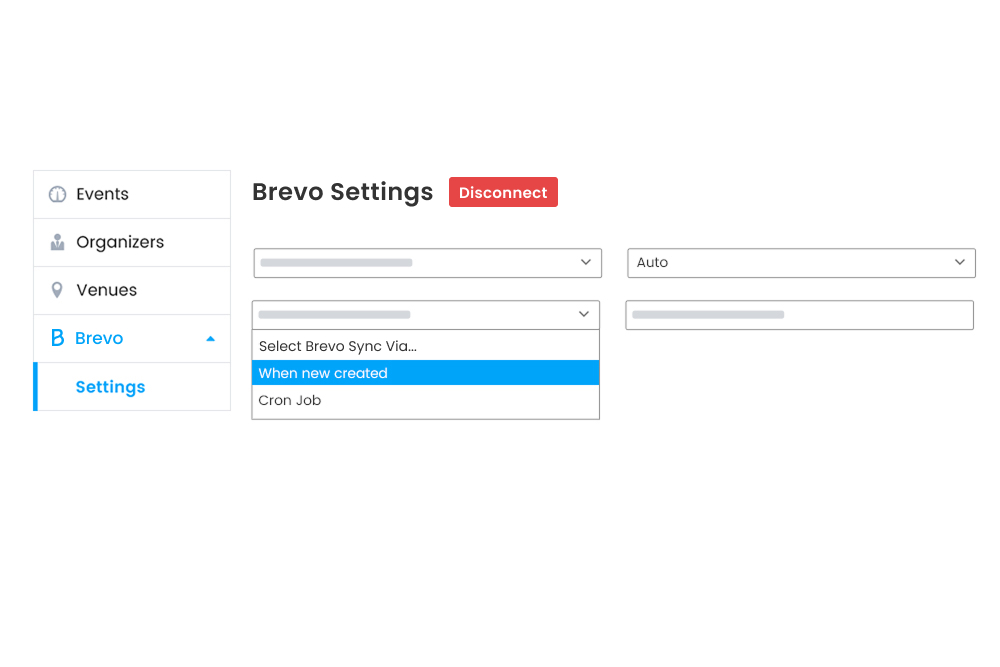Select the Brevo menu item
This screenshot has height=667, width=1000.
(x=132, y=339)
